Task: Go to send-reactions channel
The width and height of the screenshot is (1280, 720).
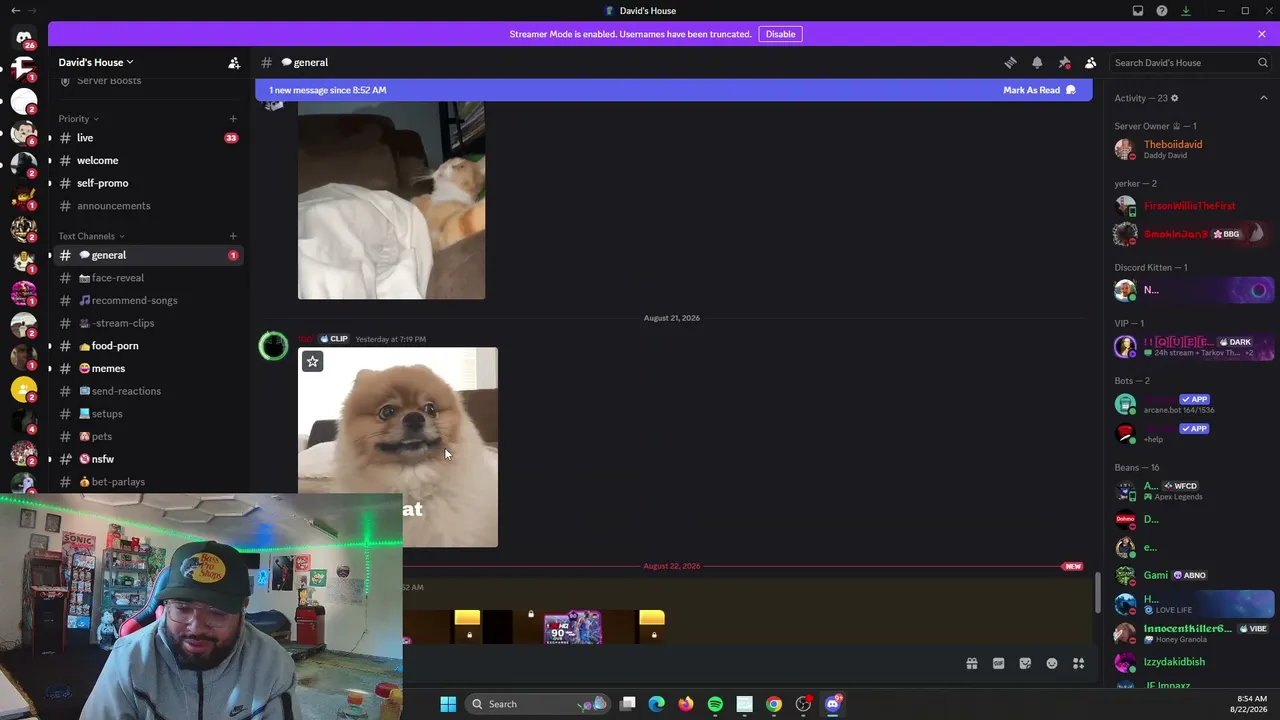Action: (148, 391)
